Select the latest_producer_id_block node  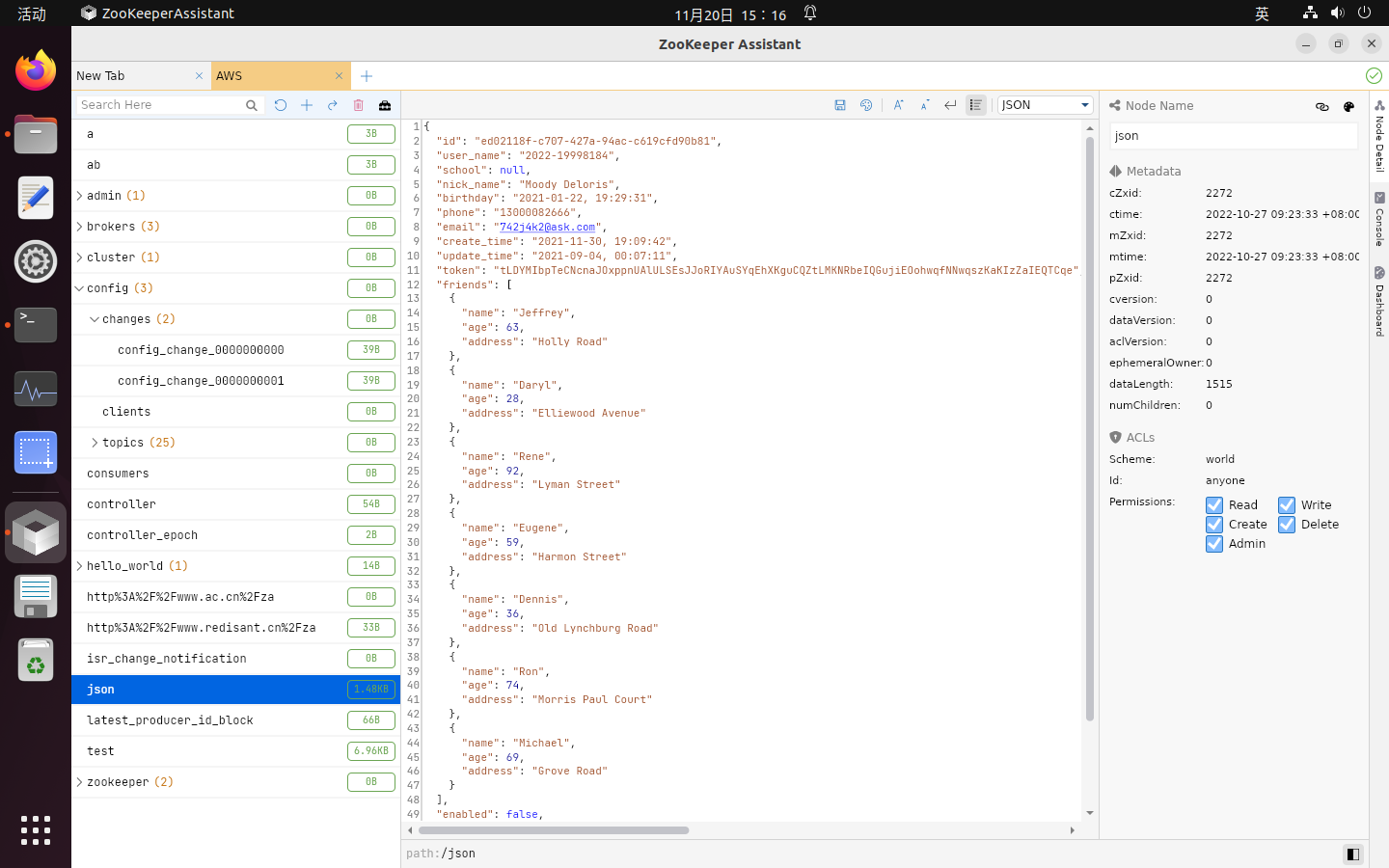click(235, 720)
